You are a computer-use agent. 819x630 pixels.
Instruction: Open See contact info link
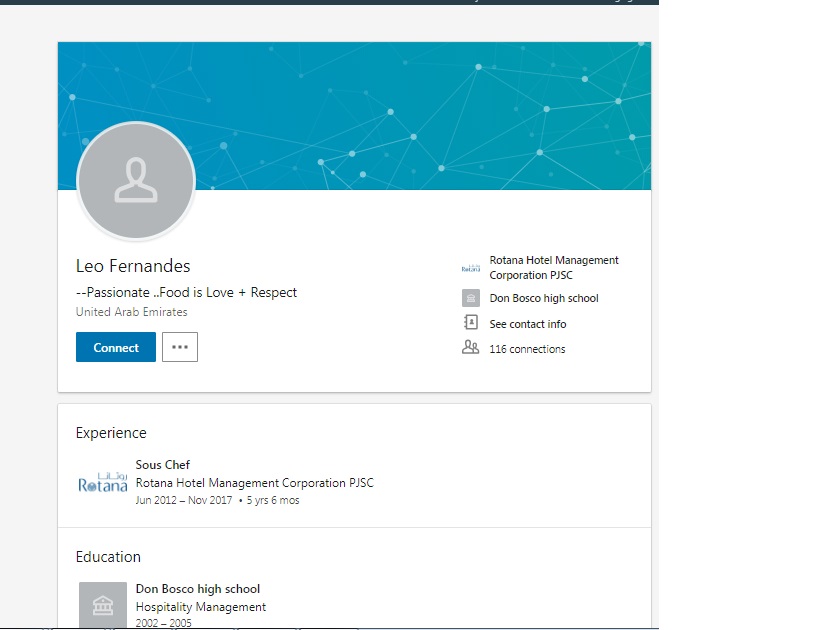click(528, 324)
